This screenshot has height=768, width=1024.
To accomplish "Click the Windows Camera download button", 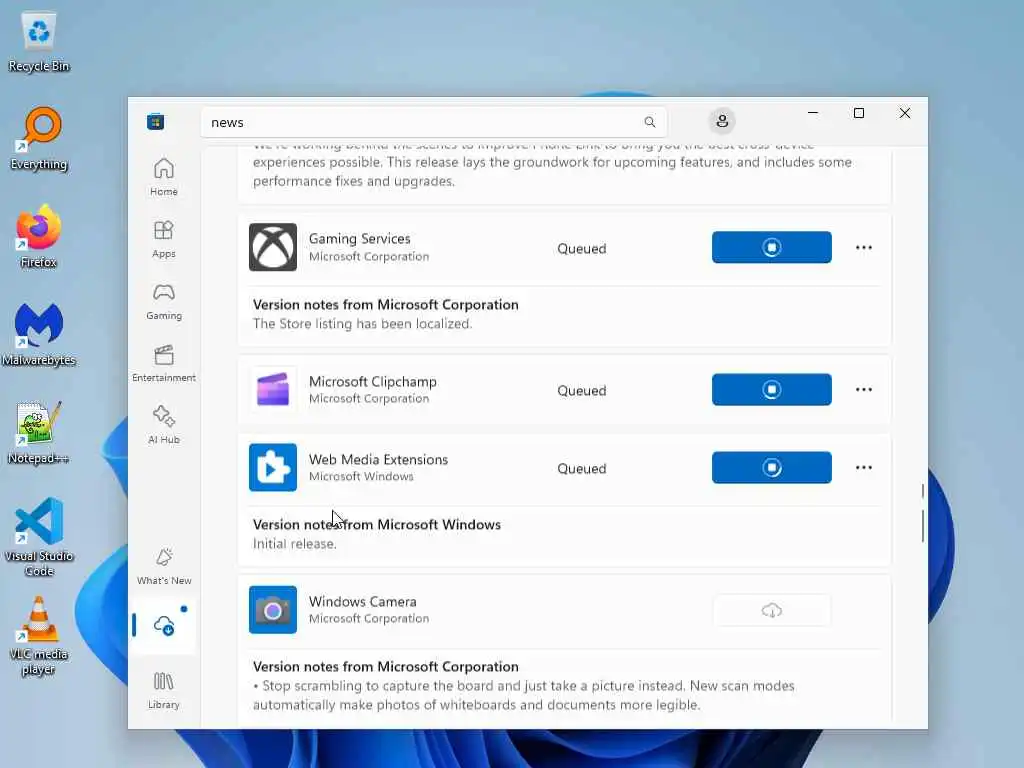I will click(771, 610).
